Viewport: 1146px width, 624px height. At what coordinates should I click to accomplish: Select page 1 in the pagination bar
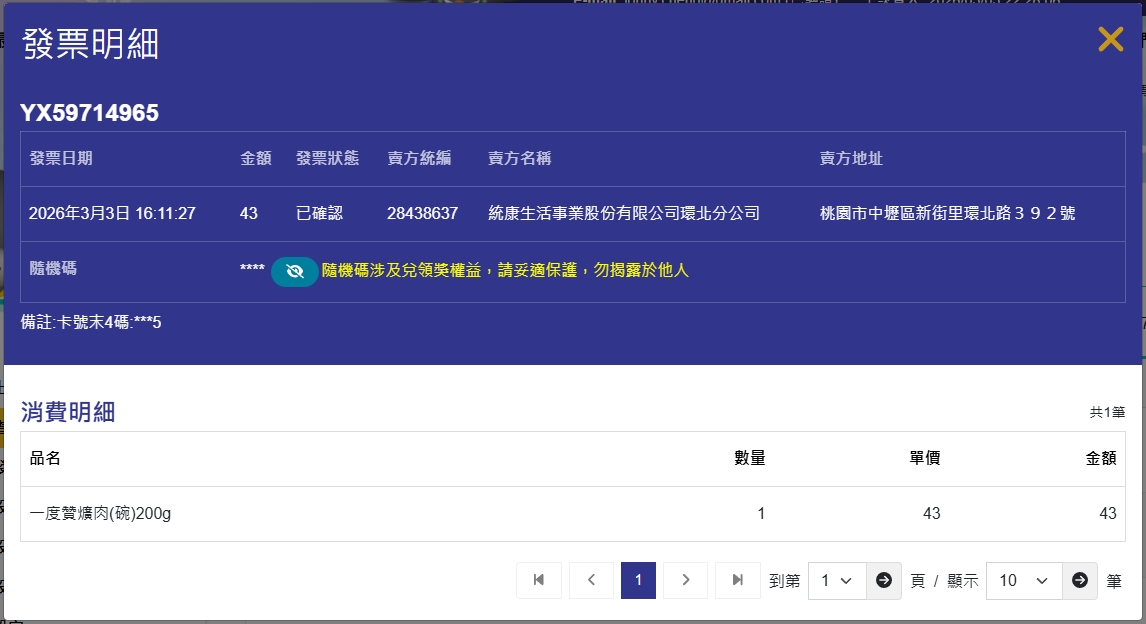tap(638, 580)
